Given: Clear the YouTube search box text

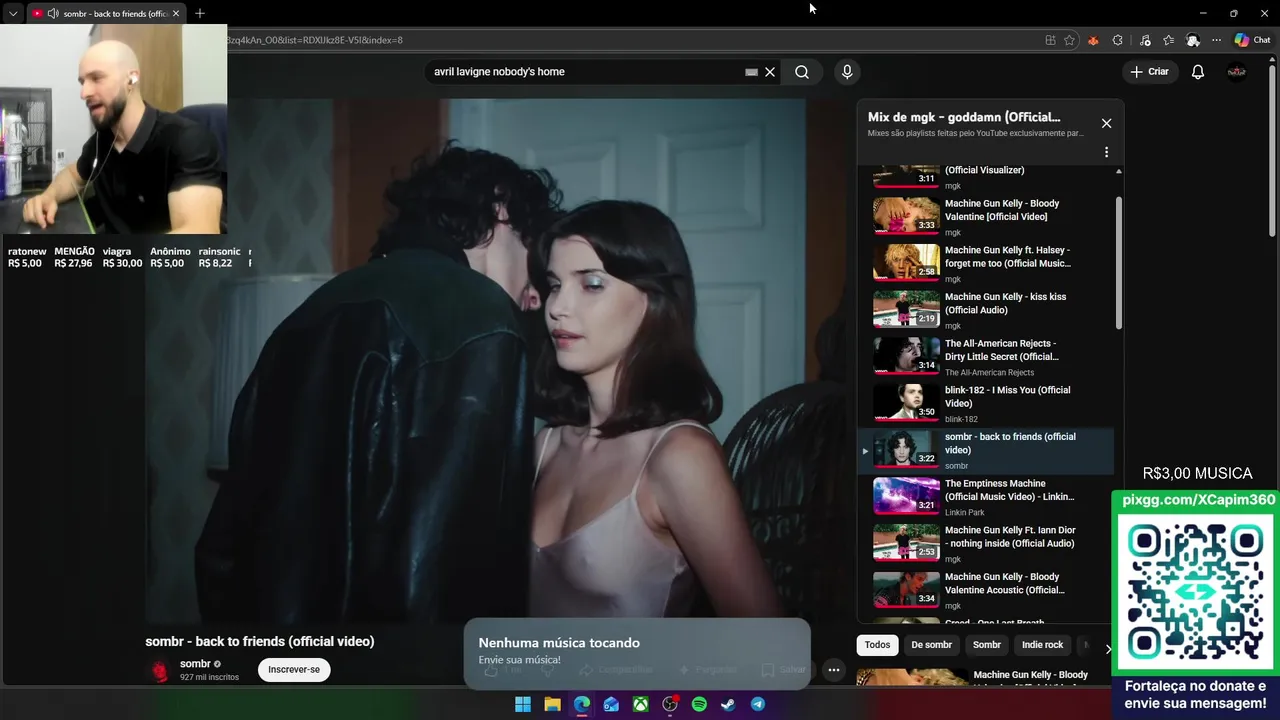Looking at the screenshot, I should [x=770, y=72].
